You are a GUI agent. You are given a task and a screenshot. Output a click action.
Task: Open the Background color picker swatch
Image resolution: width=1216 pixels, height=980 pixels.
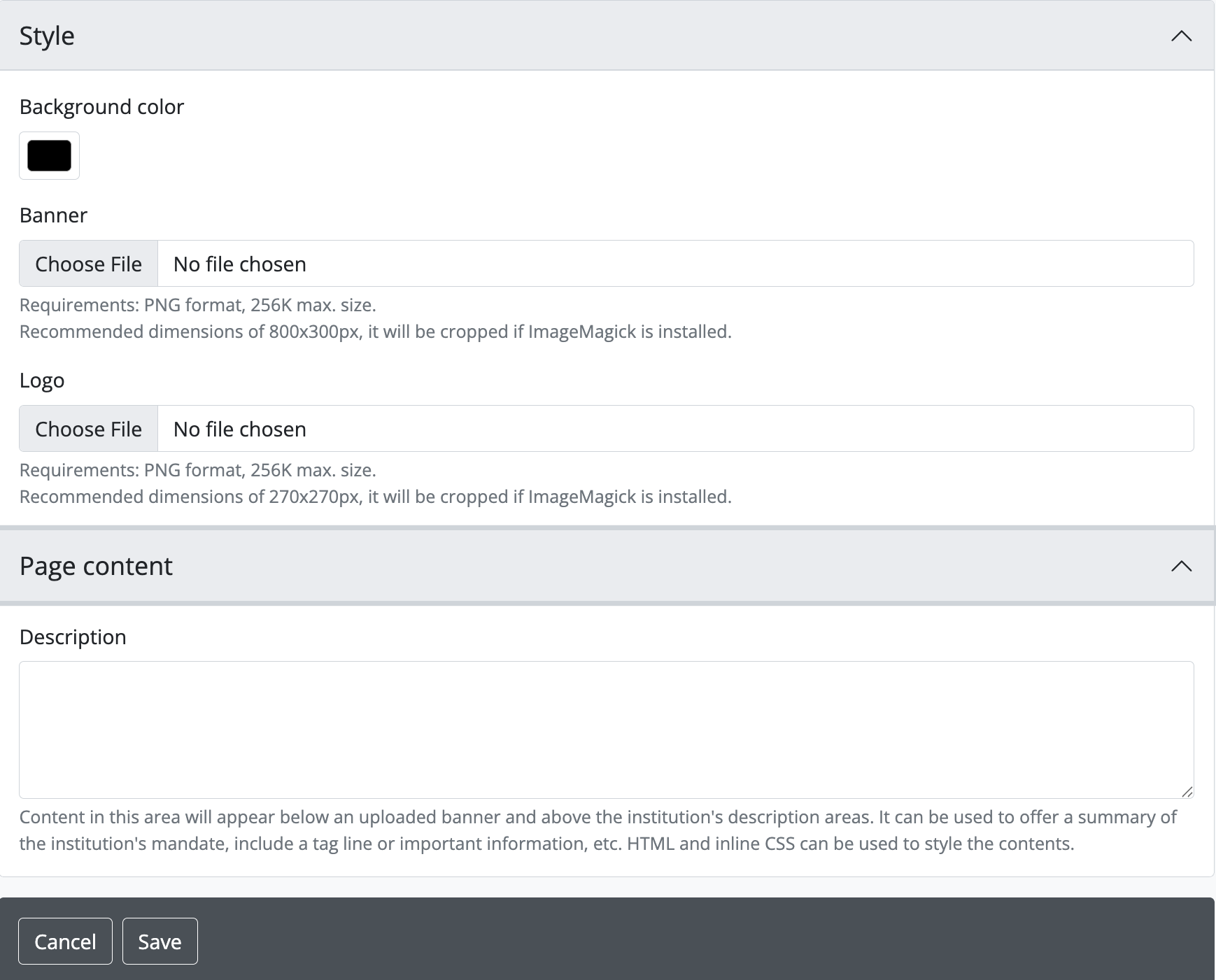[49, 155]
